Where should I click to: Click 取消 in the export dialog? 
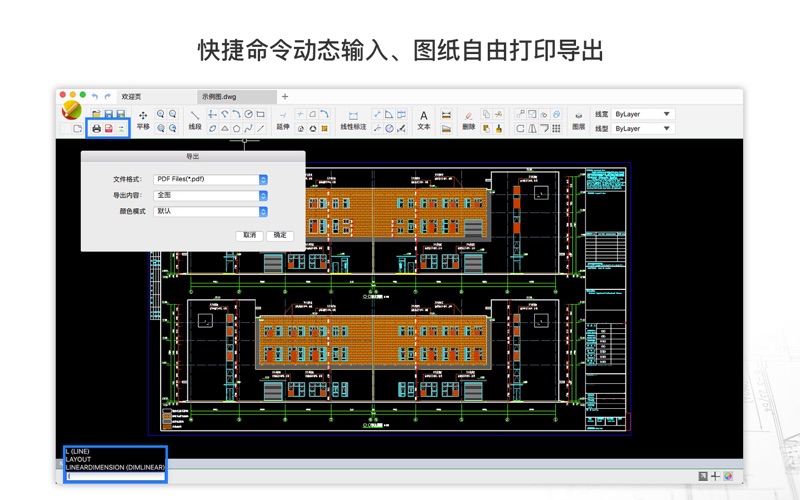coord(249,235)
